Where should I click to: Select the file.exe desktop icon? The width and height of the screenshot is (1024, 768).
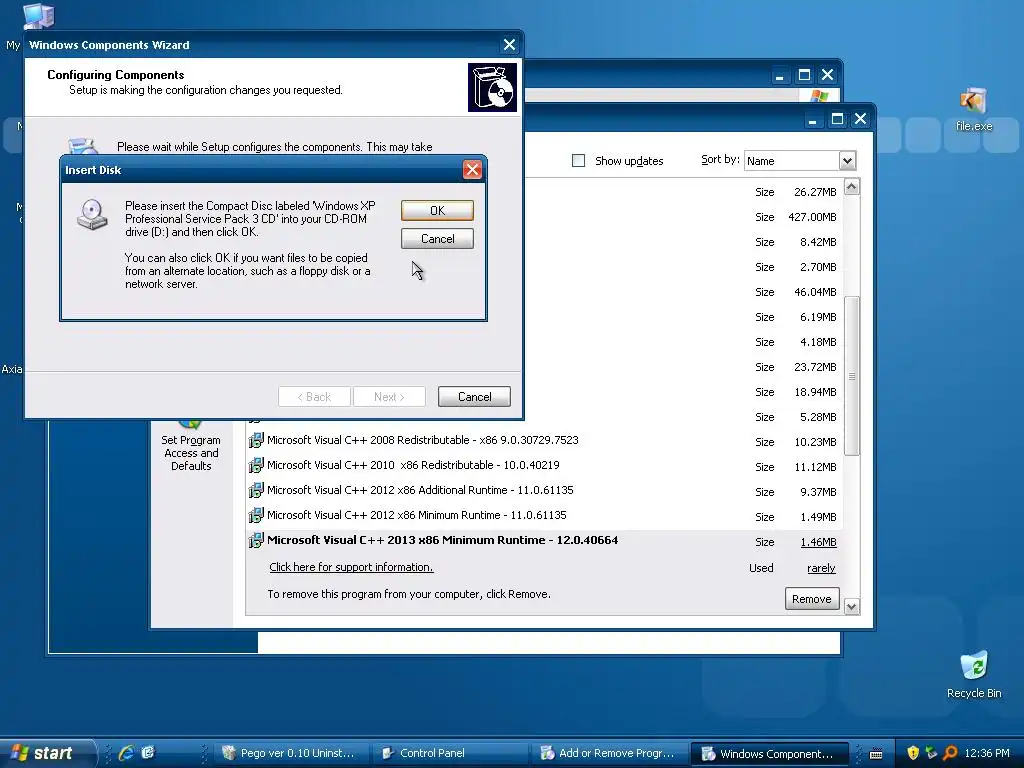[x=974, y=110]
